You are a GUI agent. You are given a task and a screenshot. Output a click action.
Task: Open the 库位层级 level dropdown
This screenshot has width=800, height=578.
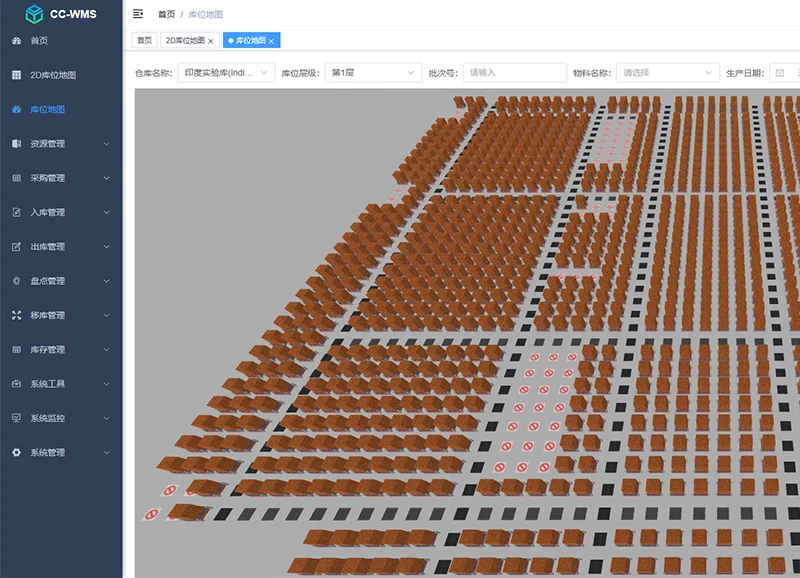[373, 73]
